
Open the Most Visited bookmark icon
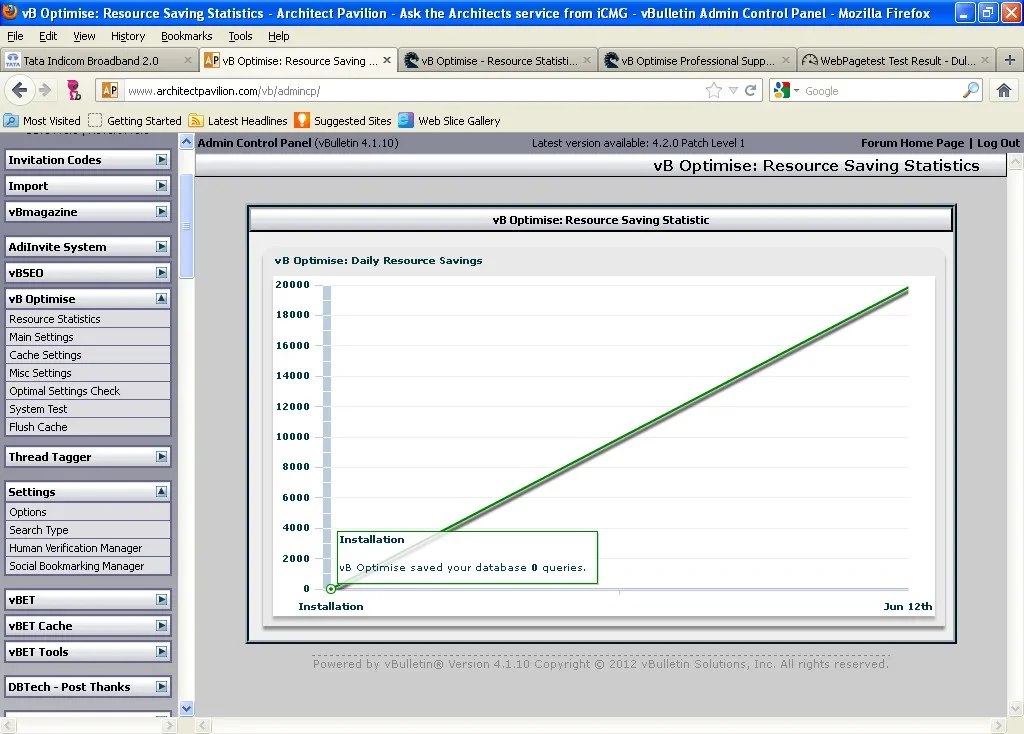click(42, 121)
